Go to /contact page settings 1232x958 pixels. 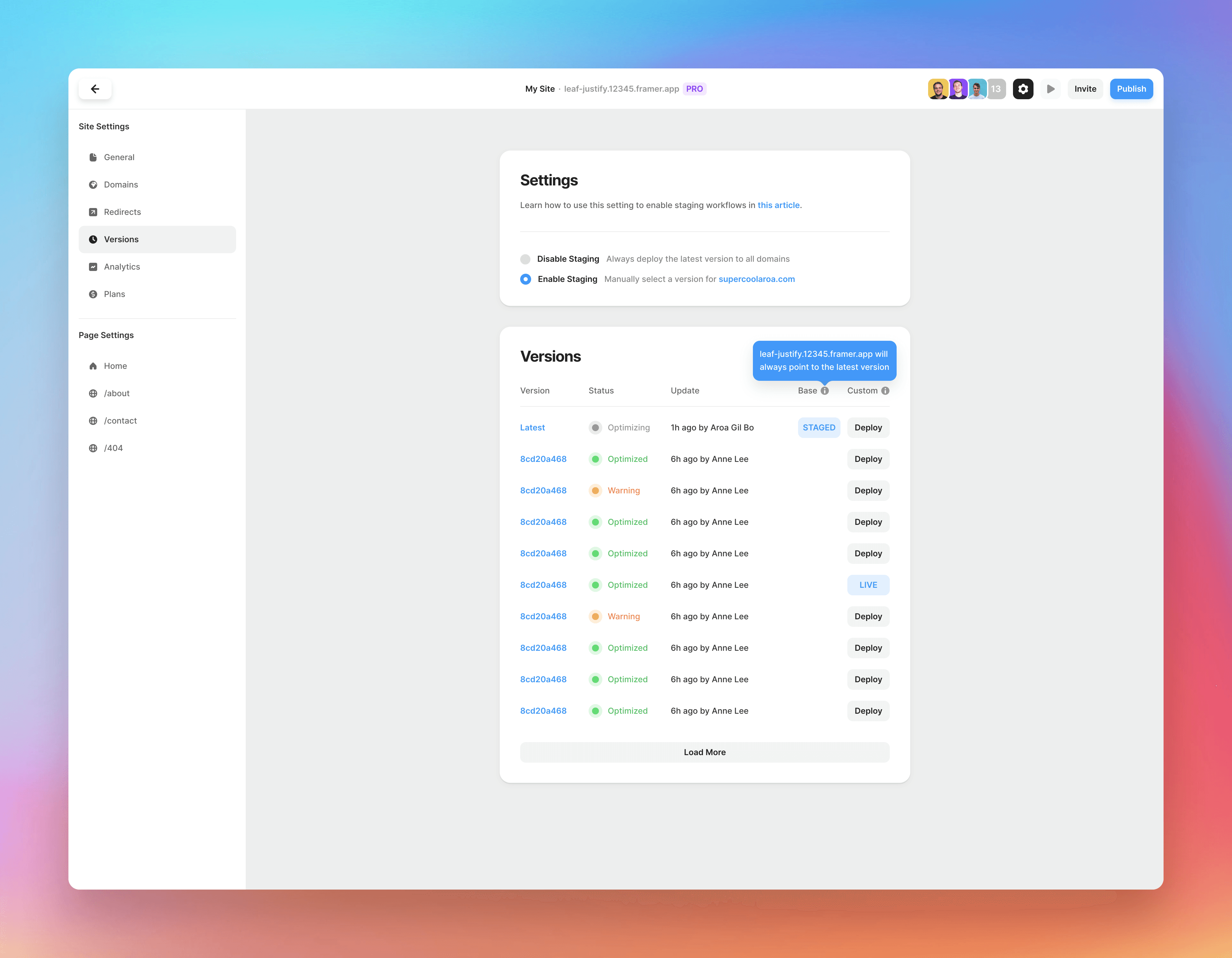(120, 420)
